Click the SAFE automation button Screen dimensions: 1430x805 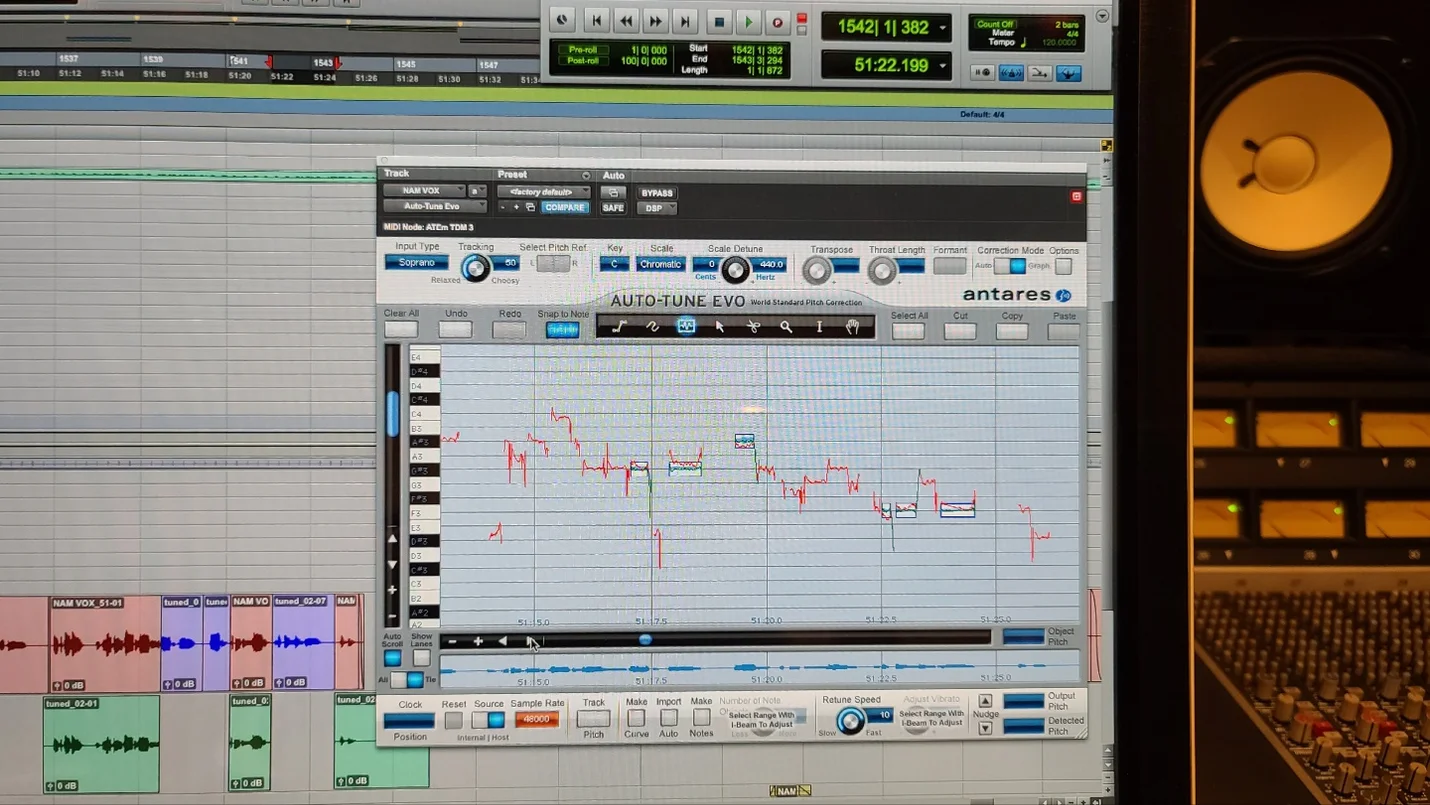(613, 208)
